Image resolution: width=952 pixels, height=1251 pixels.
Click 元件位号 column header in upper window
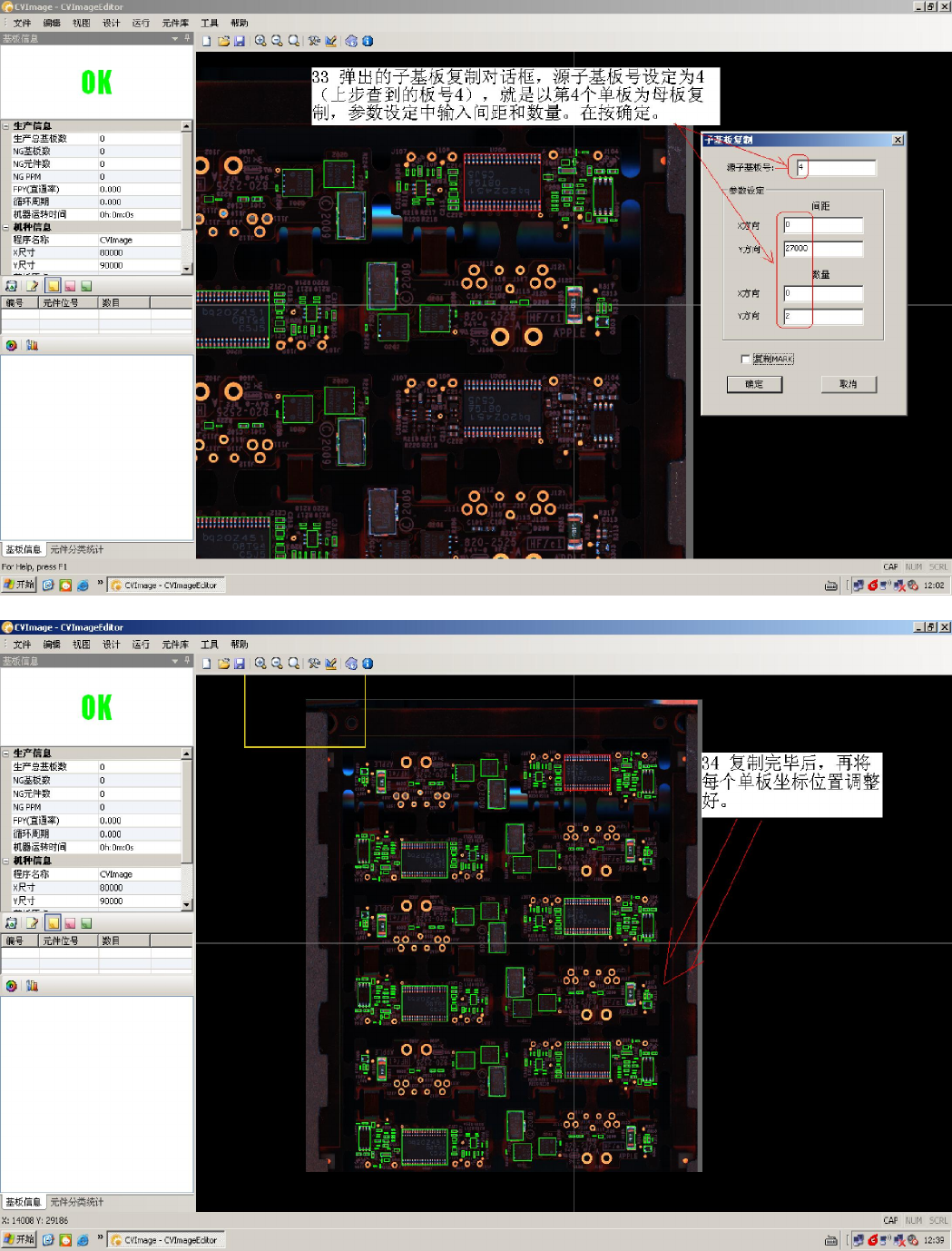click(x=68, y=303)
